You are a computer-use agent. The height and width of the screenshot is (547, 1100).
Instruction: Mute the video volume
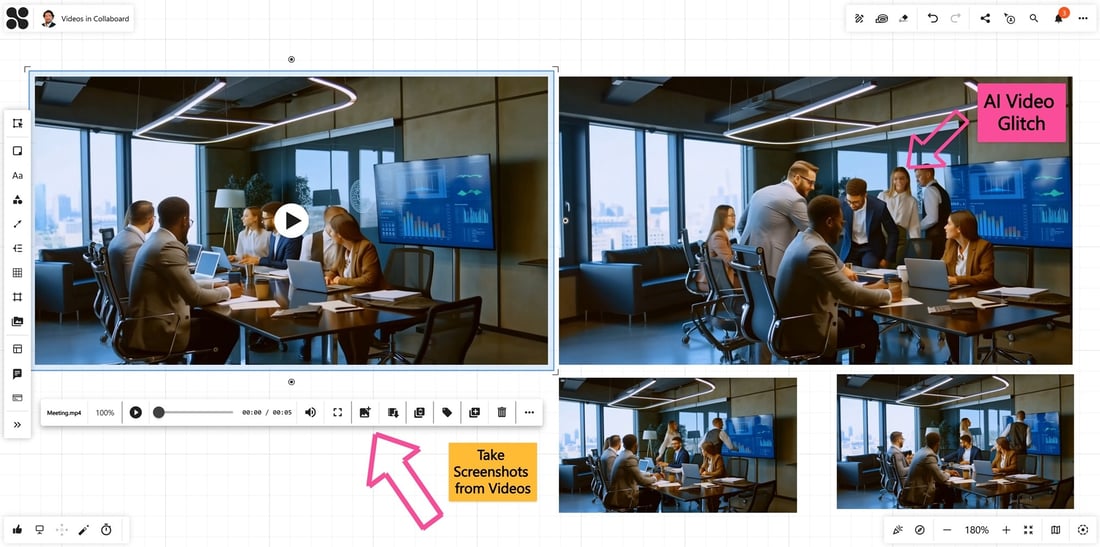[x=311, y=412]
